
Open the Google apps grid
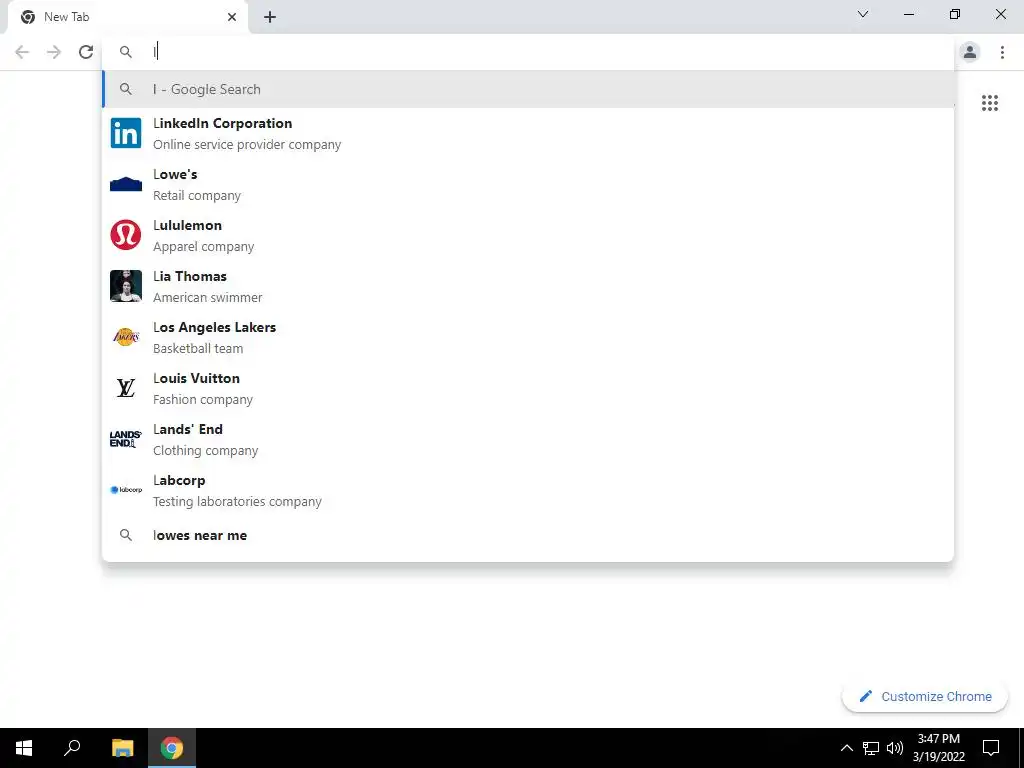pyautogui.click(x=990, y=103)
